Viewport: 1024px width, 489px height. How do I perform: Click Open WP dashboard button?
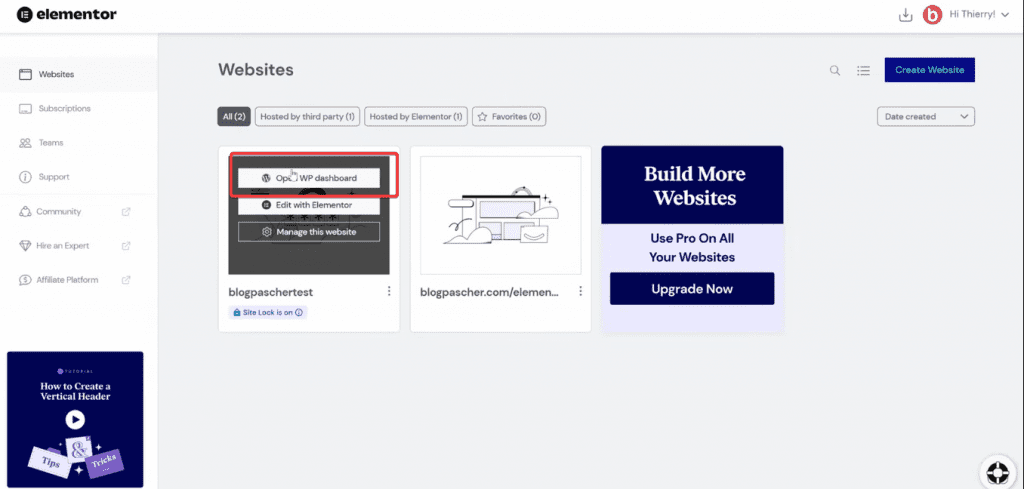click(309, 178)
